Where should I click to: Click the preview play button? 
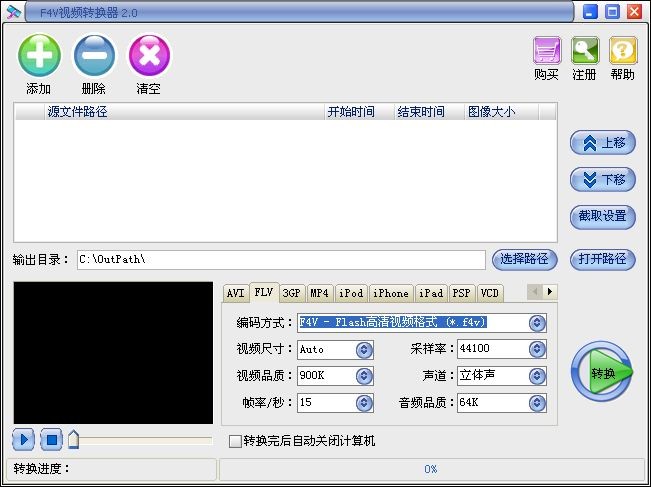tap(24, 440)
